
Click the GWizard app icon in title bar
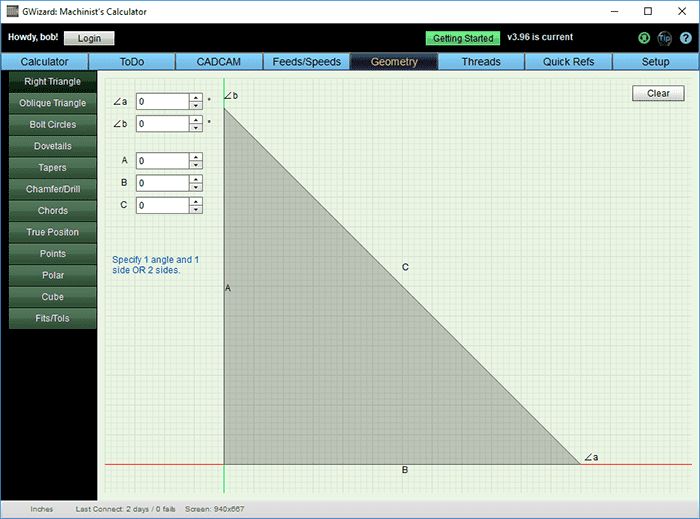click(12, 11)
